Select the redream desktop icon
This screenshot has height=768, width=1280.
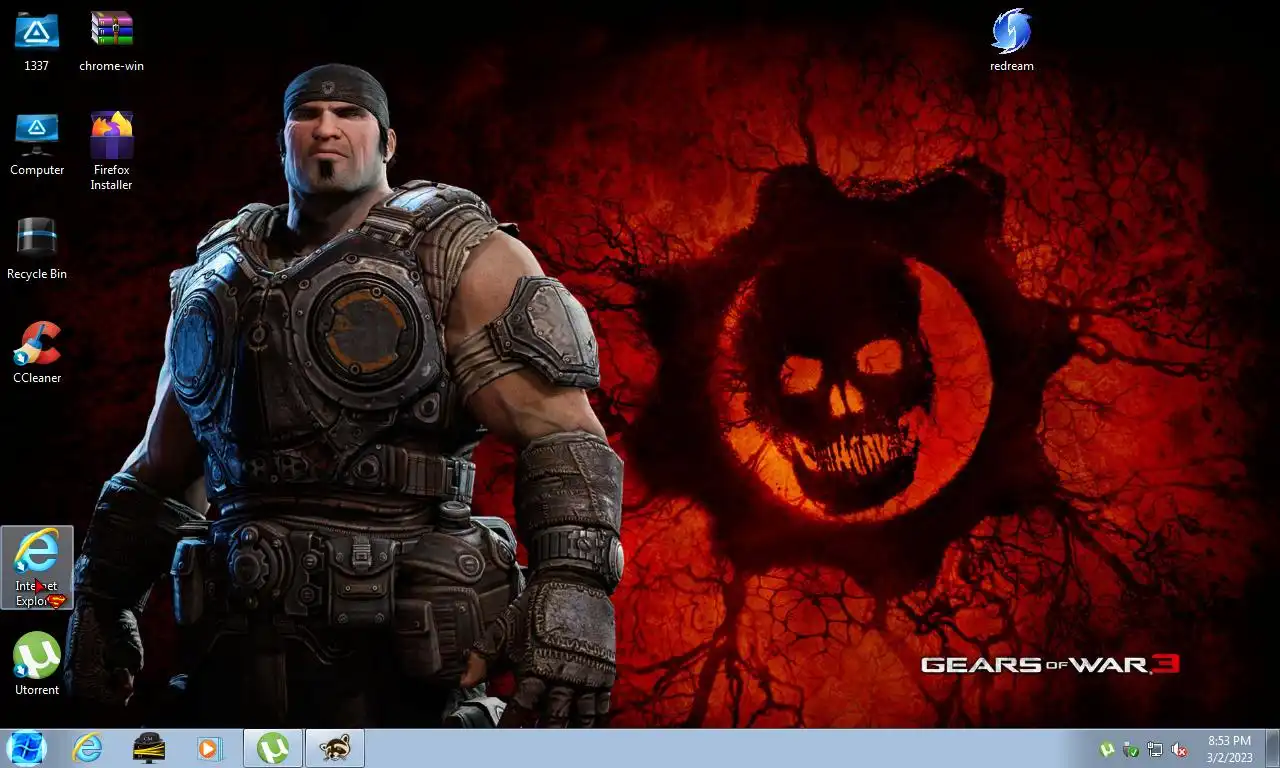click(x=1011, y=40)
